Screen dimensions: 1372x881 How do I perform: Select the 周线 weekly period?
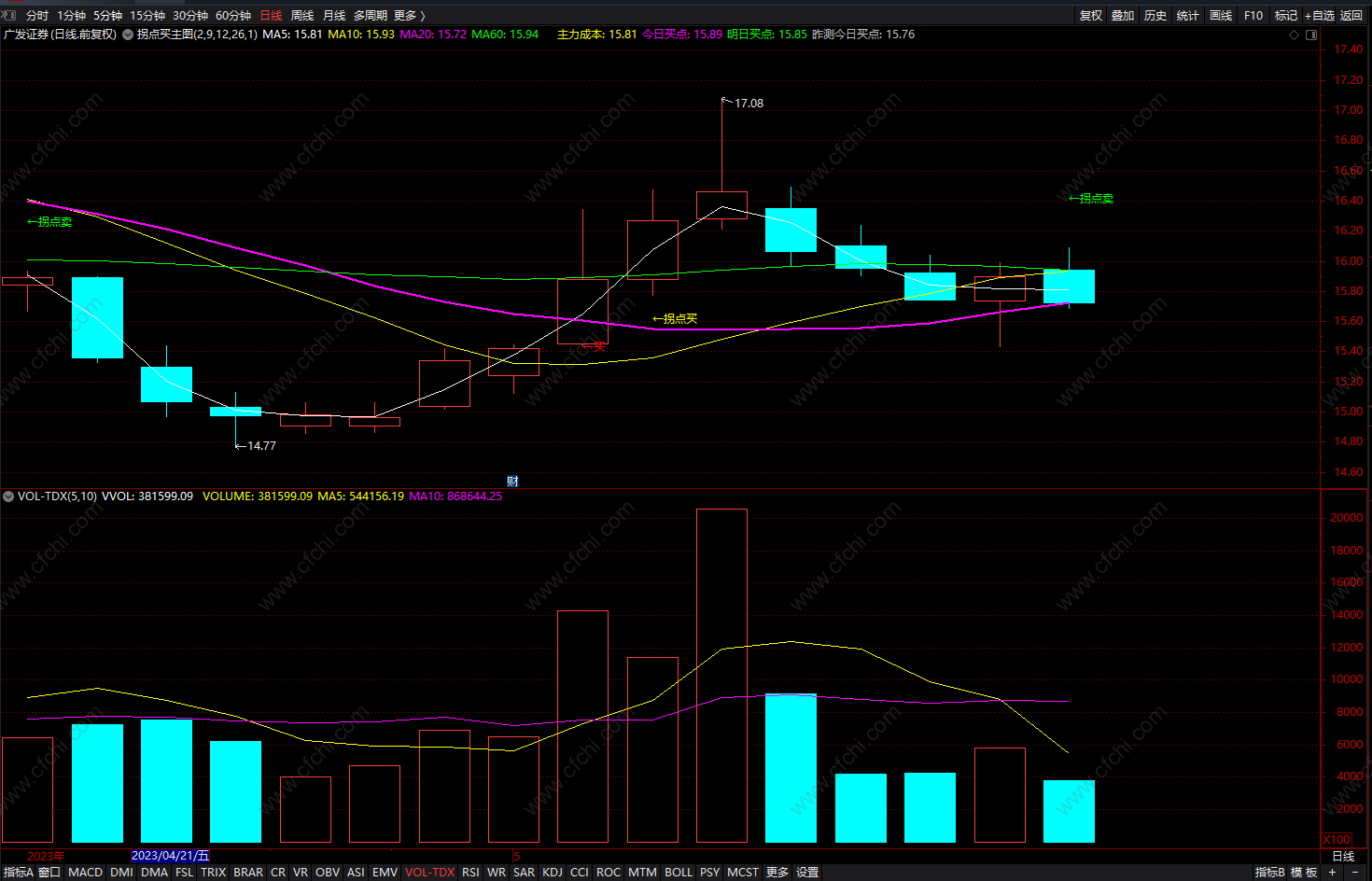(302, 16)
